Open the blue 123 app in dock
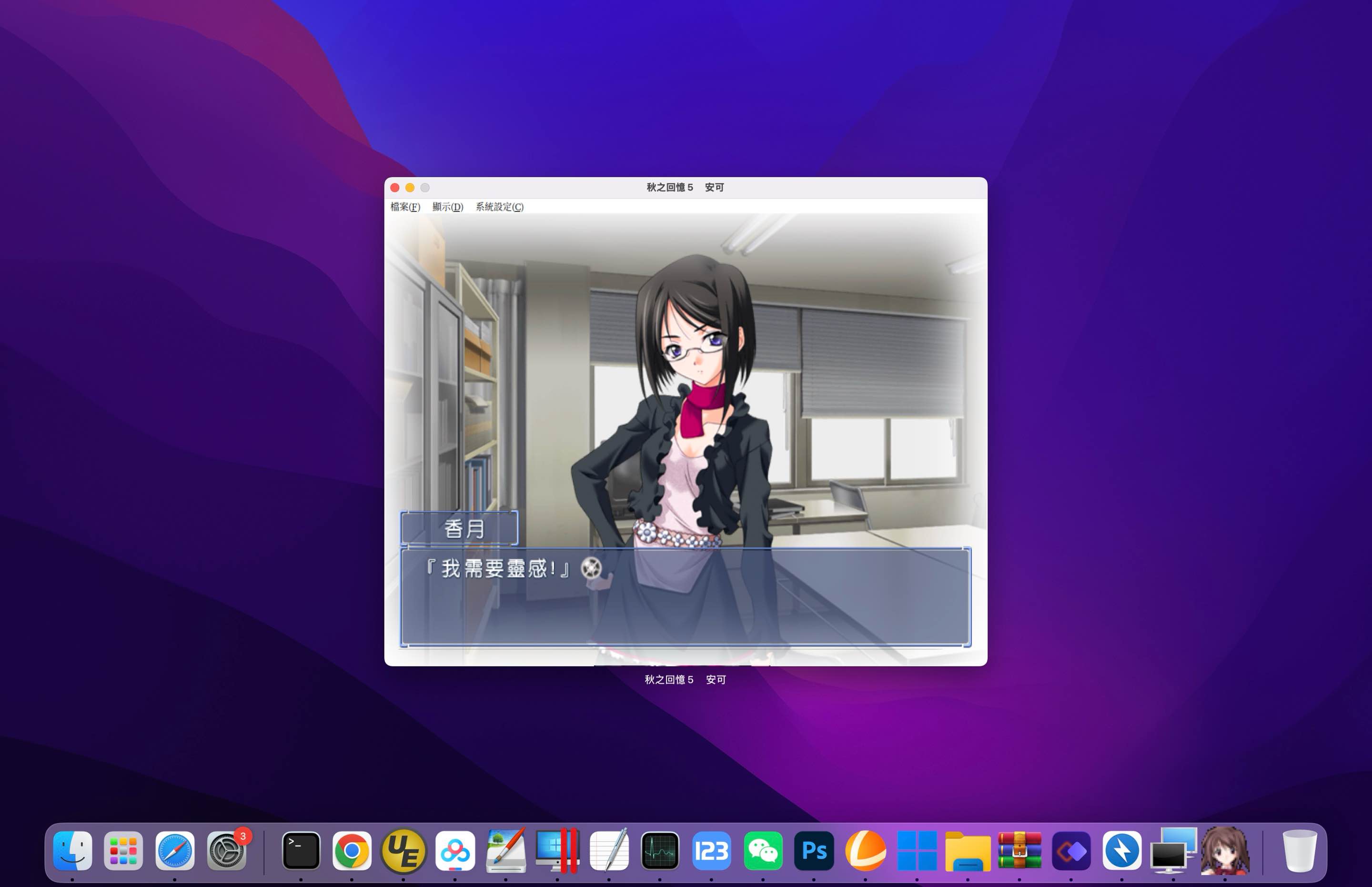The image size is (1372, 887). coord(711,850)
